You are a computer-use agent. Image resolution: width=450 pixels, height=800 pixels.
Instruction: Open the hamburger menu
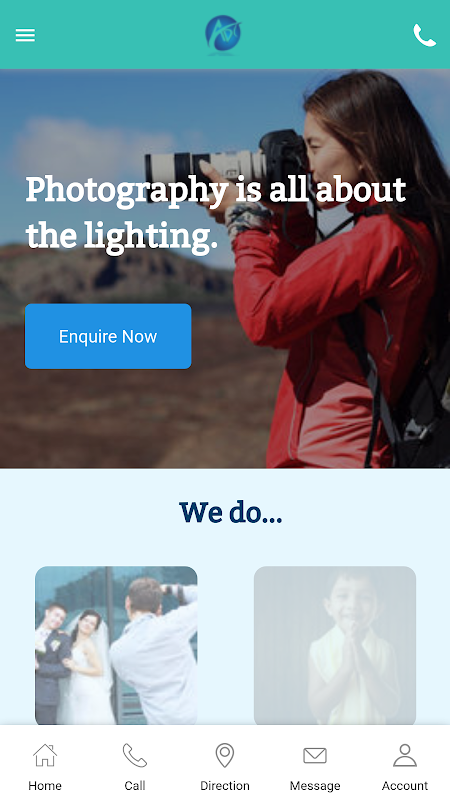click(x=25, y=35)
